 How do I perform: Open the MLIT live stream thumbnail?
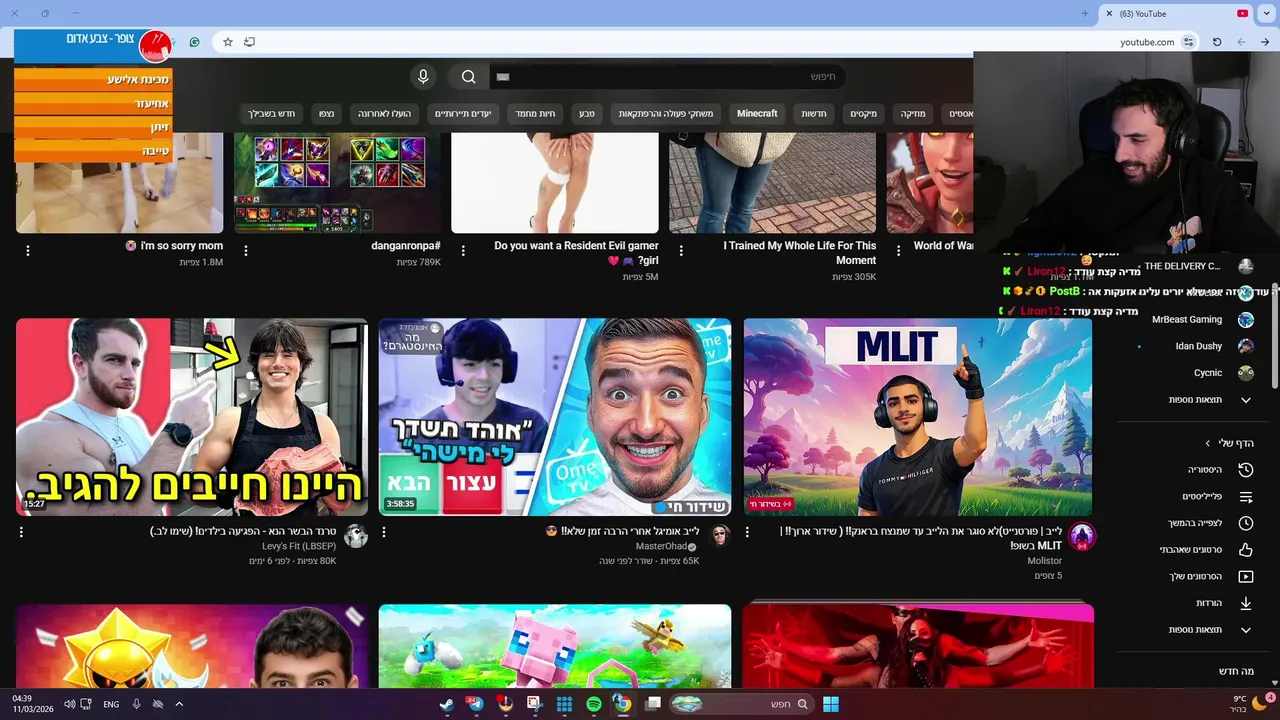tap(918, 417)
